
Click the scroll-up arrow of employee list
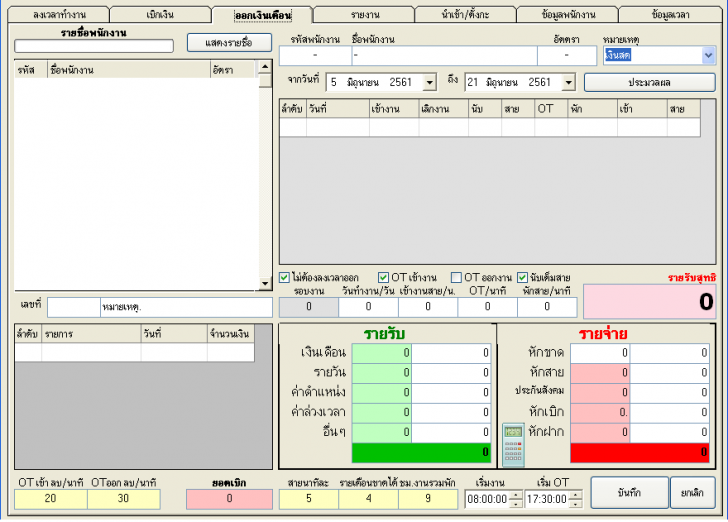click(x=265, y=67)
